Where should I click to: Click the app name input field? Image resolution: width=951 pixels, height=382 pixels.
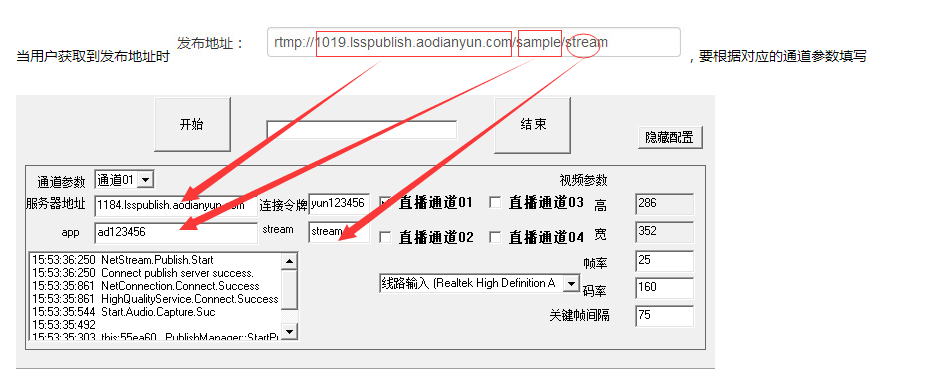(x=176, y=232)
